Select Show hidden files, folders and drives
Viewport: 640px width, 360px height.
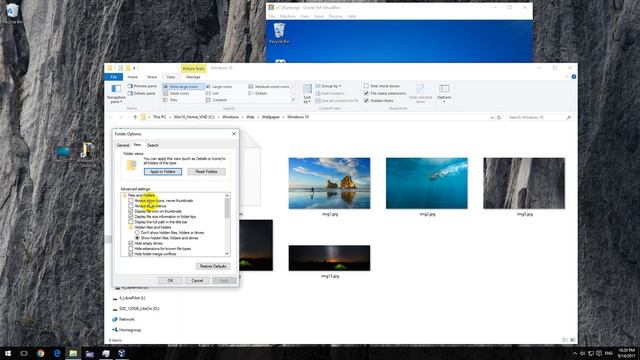click(x=137, y=238)
